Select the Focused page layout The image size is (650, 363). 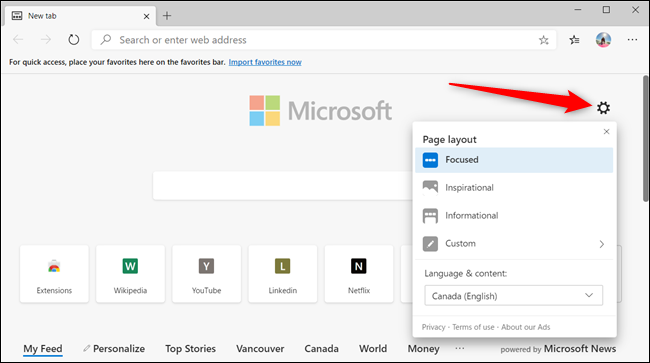[514, 160]
